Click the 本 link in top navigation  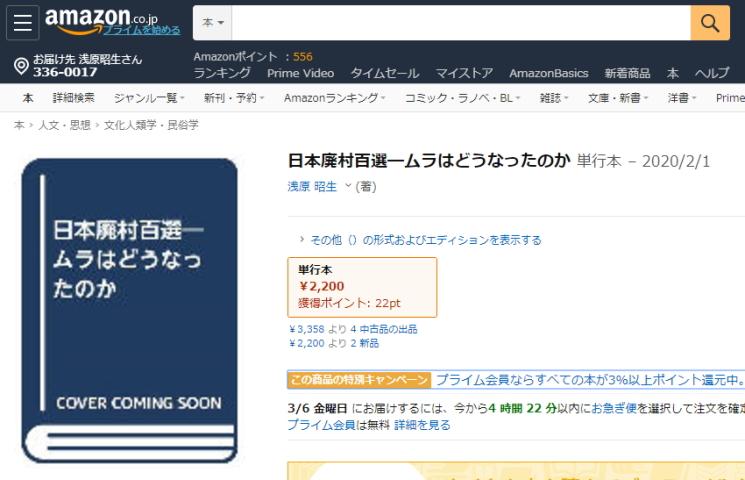tap(672, 73)
